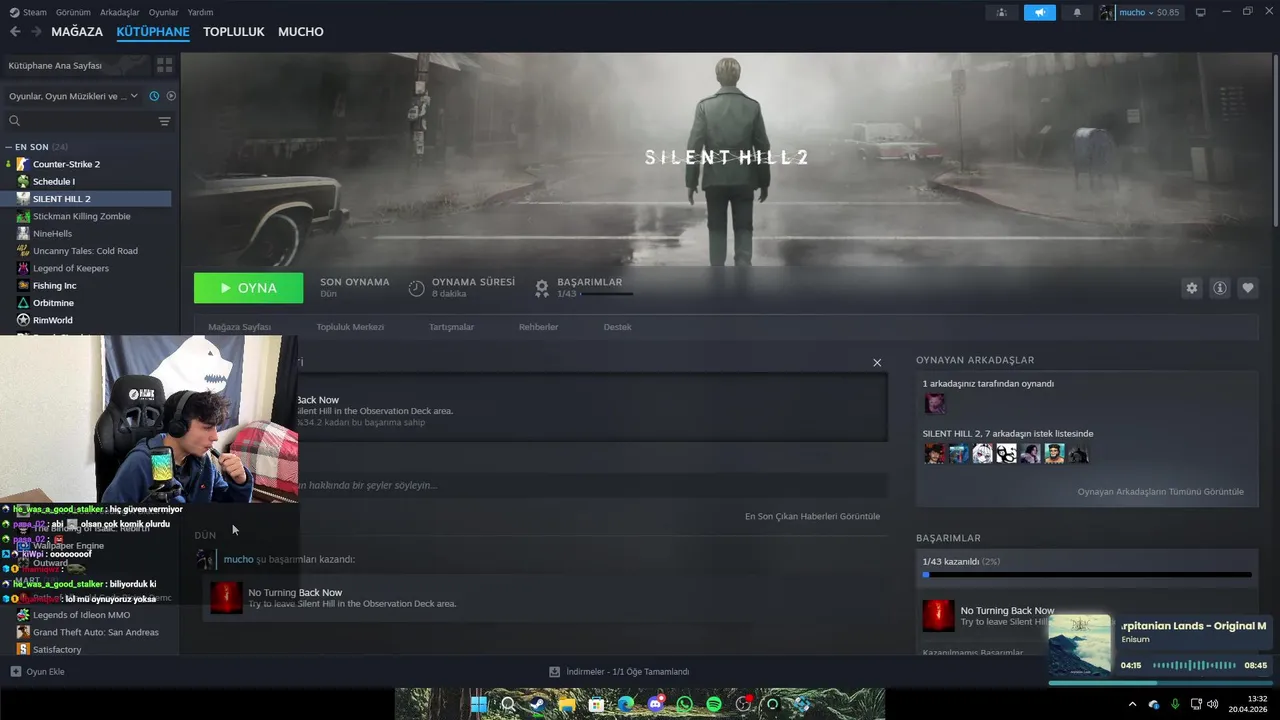Click the Schedule I game icon
1280x720 pixels.
point(23,181)
